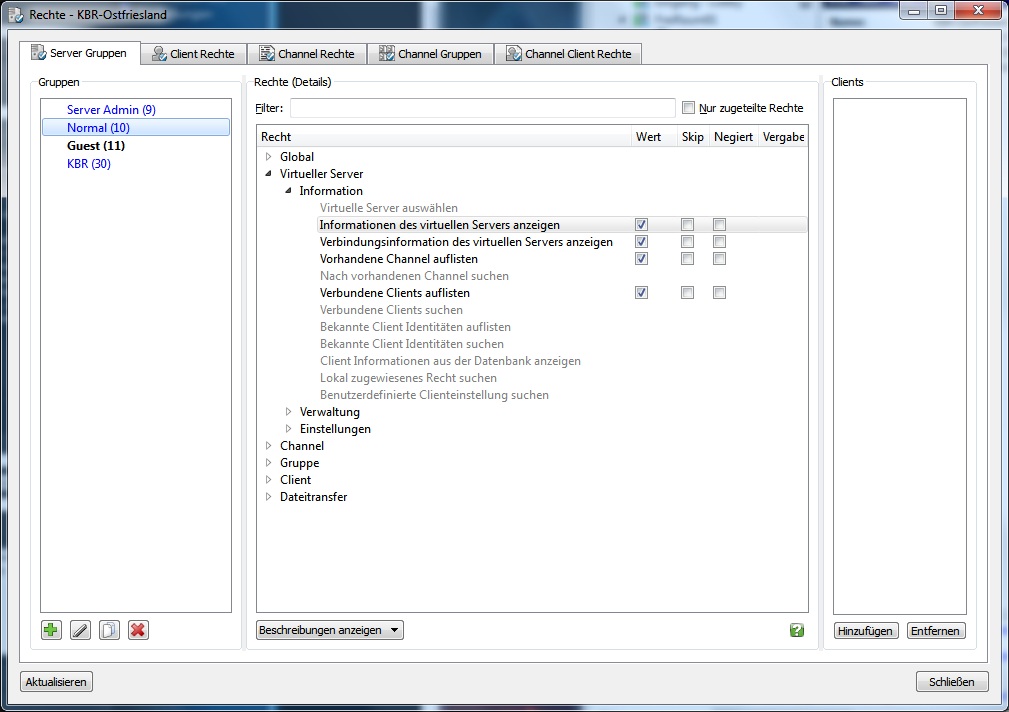This screenshot has height=712, width=1009.
Task: Uncheck Wert for Vorhandene Channel auflisten
Action: 641,259
